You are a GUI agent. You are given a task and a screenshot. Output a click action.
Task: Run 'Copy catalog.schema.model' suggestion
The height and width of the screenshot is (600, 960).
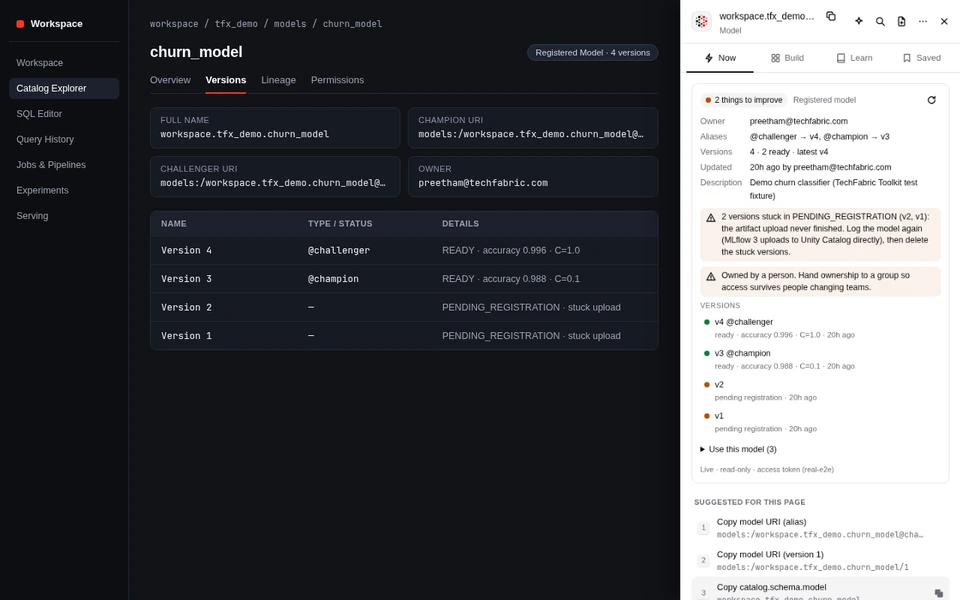pyautogui.click(x=820, y=590)
